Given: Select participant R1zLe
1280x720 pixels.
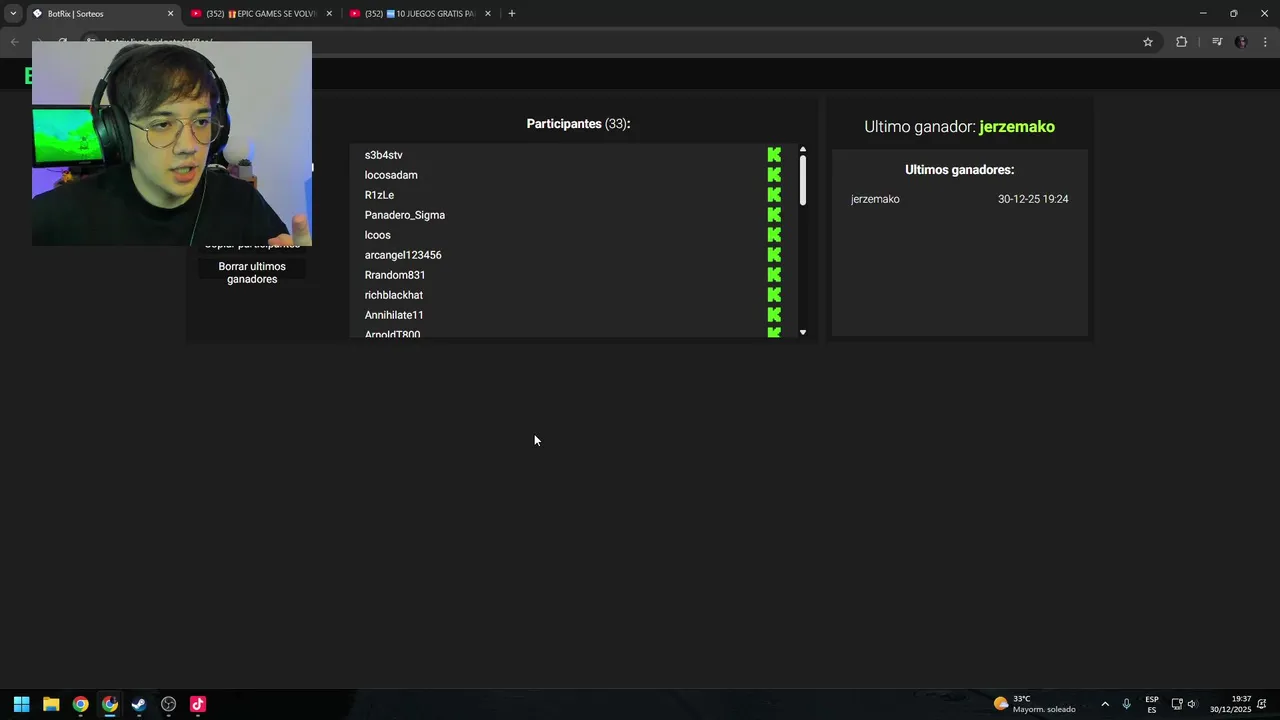Looking at the screenshot, I should [x=379, y=195].
